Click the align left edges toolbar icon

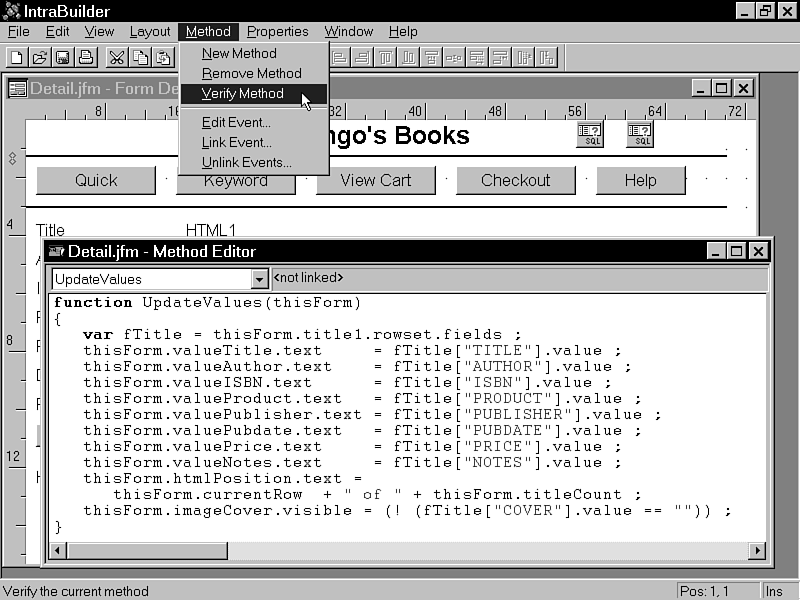pos(339,57)
